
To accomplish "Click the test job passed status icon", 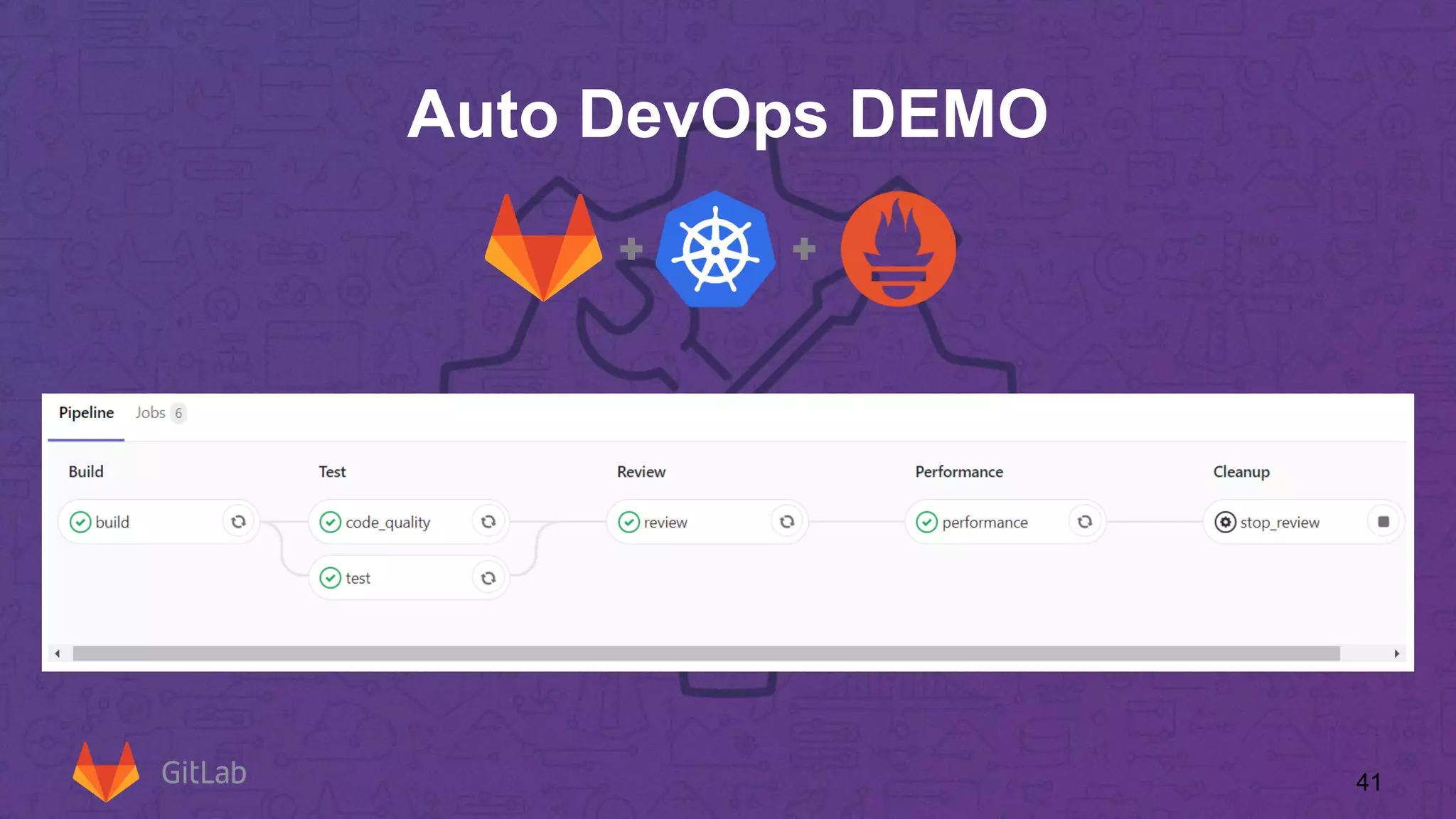I will [331, 578].
